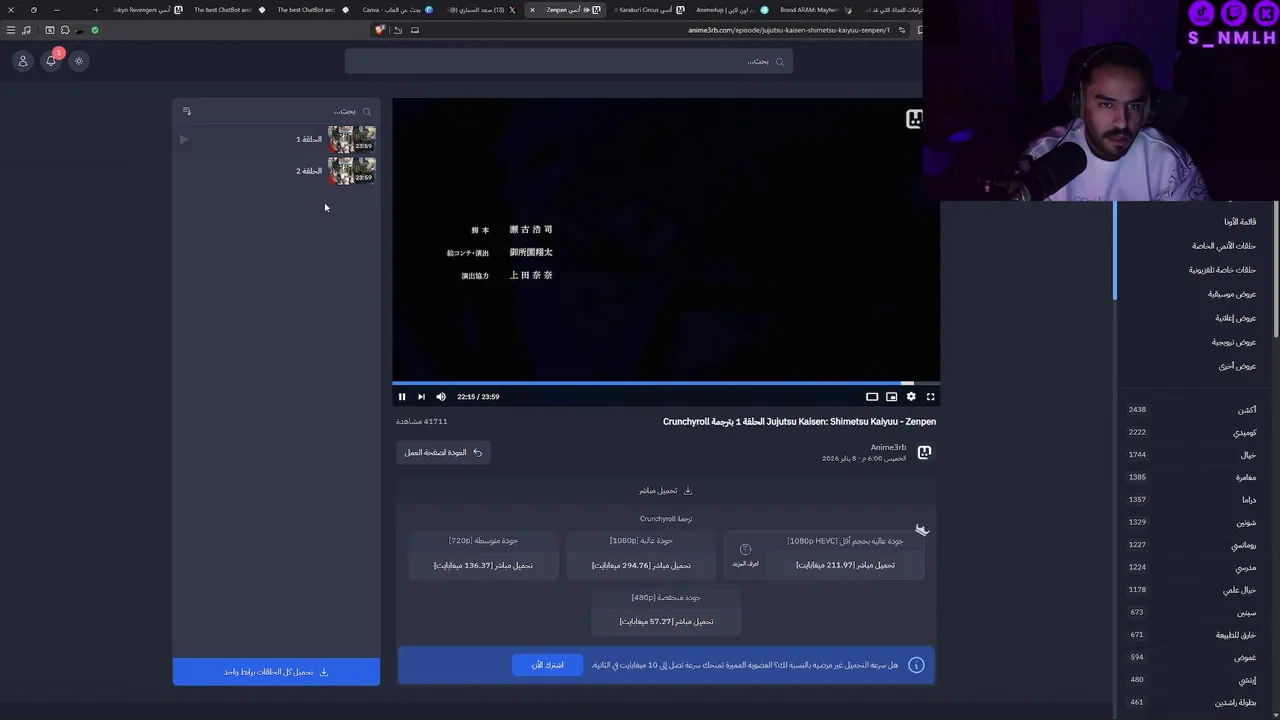Mute the video volume
This screenshot has height=720, width=1280.
(441, 397)
